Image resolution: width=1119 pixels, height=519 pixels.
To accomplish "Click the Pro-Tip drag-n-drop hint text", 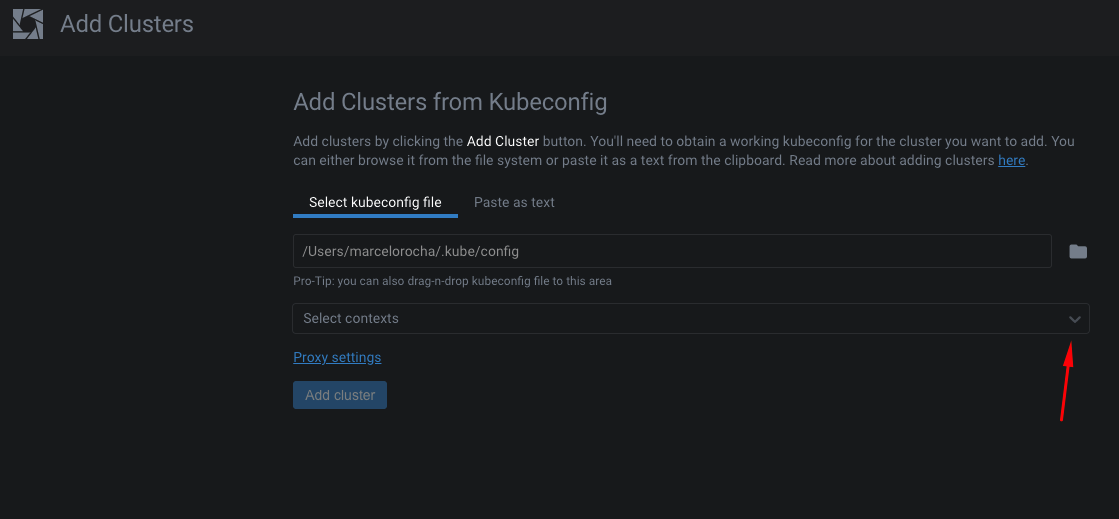I will click(x=452, y=281).
